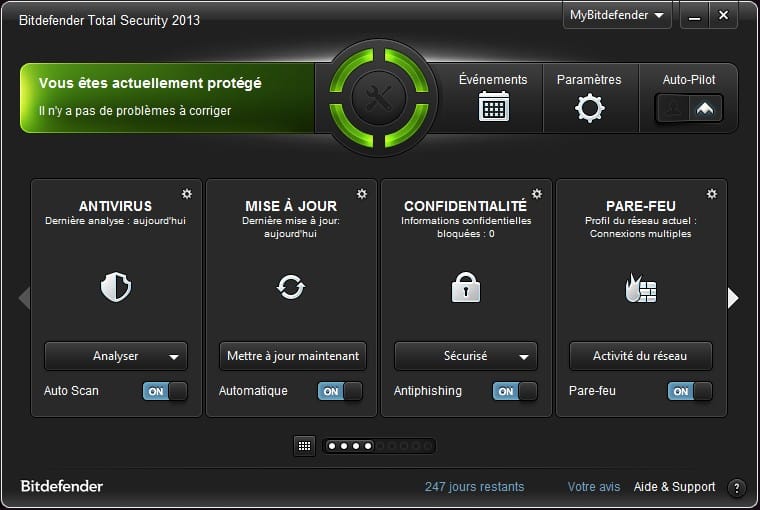Screen dimensions: 760x510
Task: Click the module page indicator dots
Action: coord(379,446)
